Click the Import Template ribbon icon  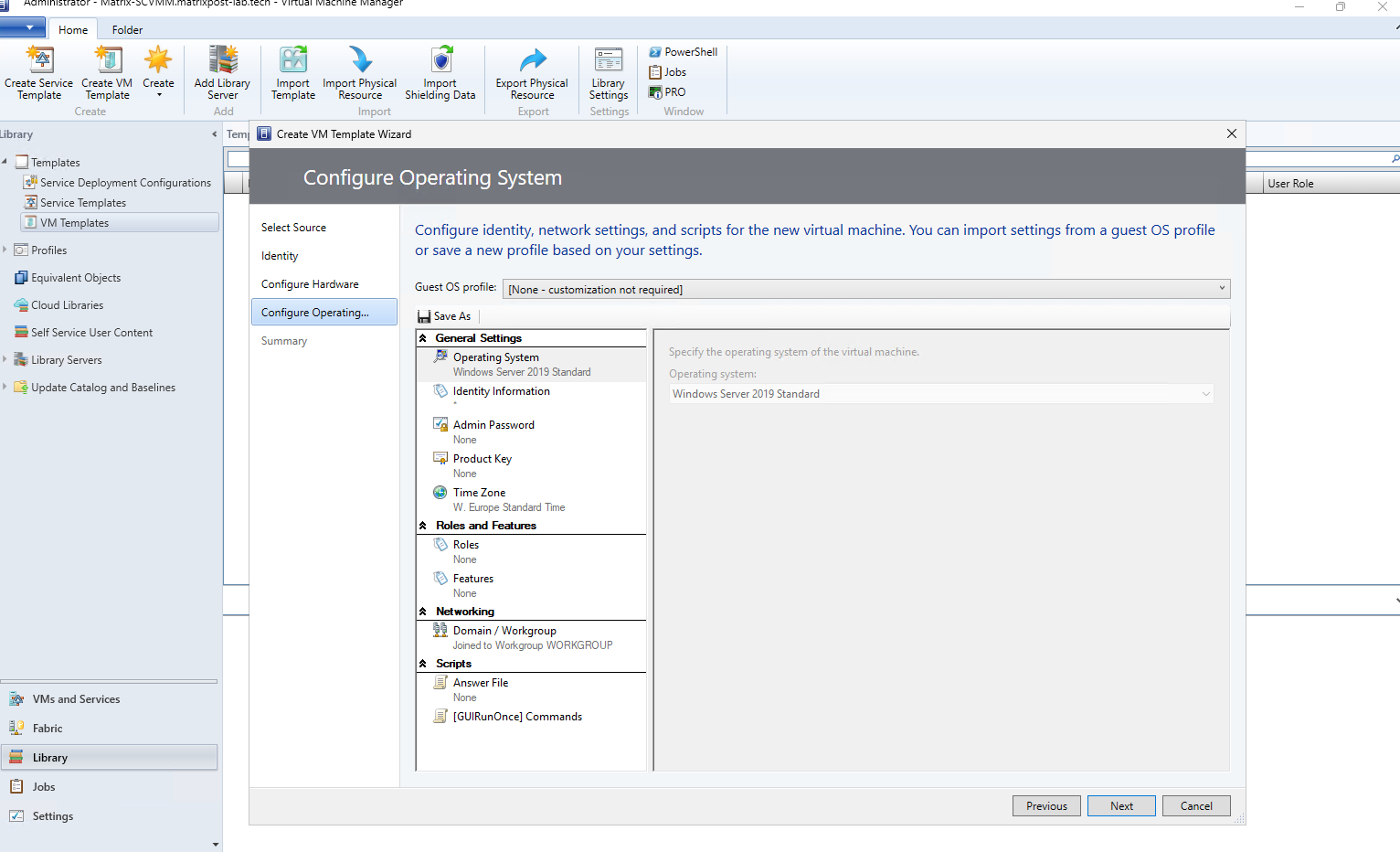coord(293,73)
